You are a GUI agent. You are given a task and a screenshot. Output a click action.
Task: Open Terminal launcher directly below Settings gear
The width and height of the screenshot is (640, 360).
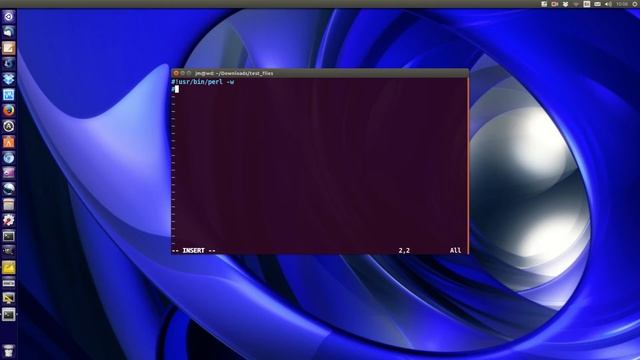point(9,236)
